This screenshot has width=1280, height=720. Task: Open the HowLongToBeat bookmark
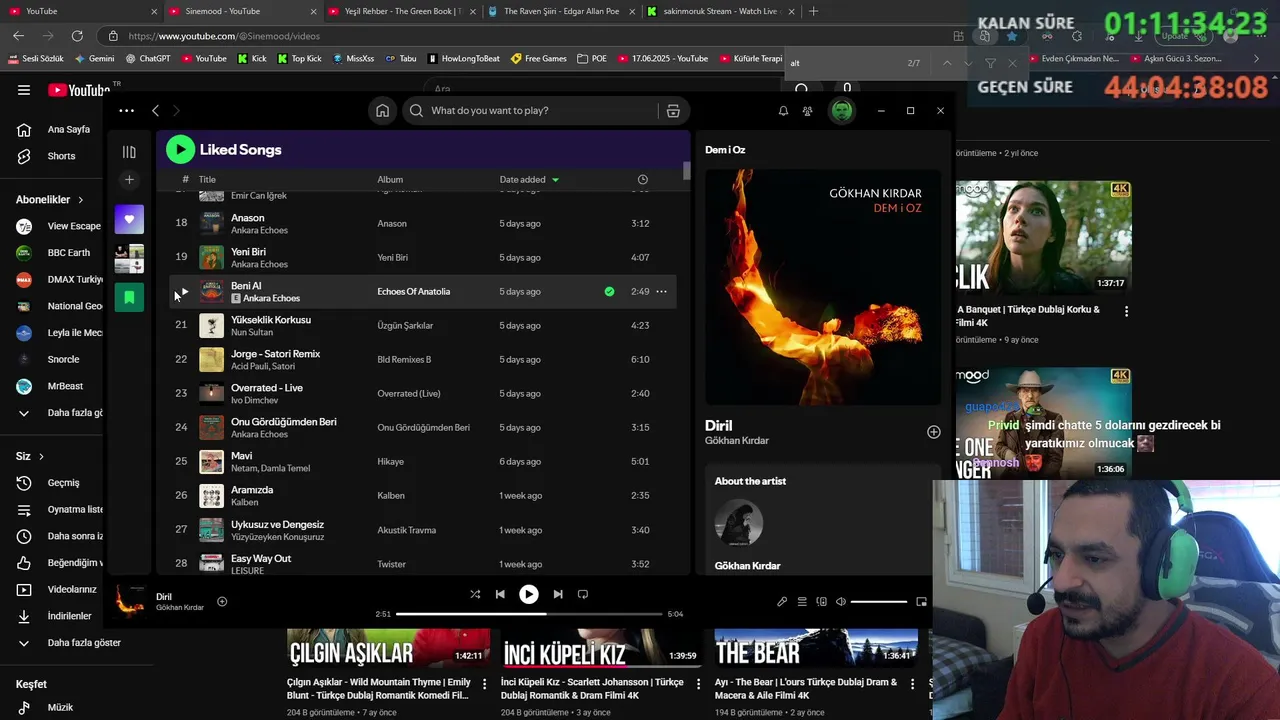click(x=463, y=58)
